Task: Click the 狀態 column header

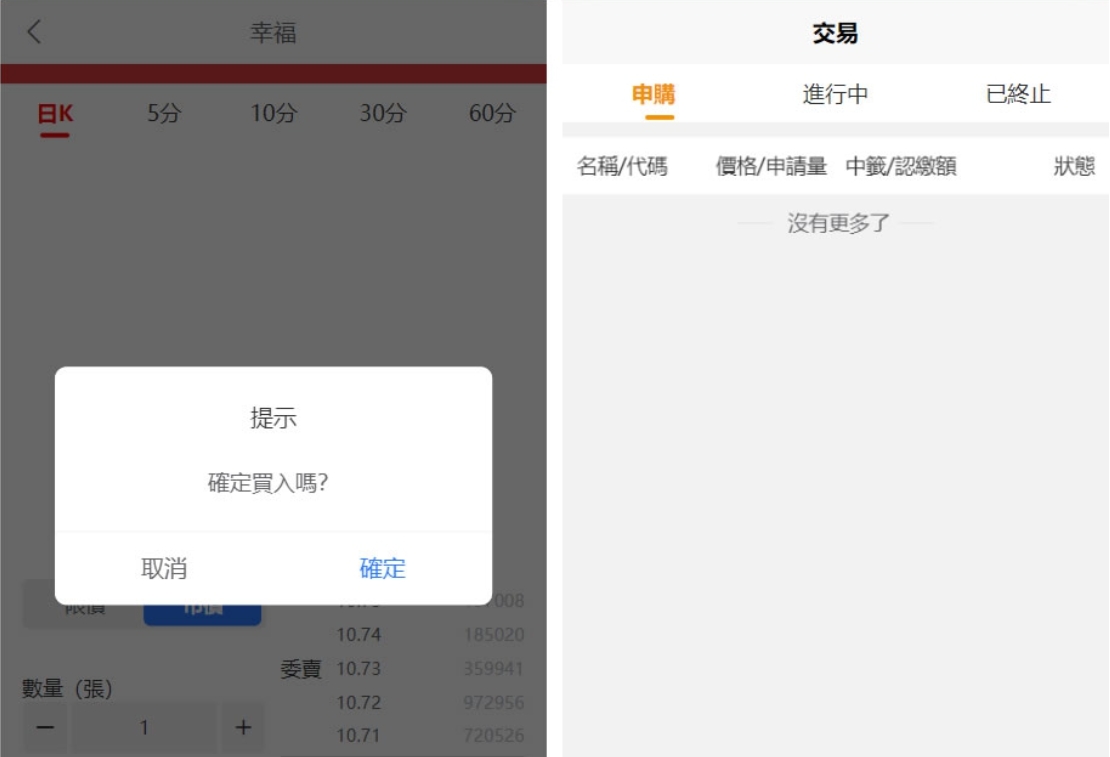Action: pos(1073,167)
